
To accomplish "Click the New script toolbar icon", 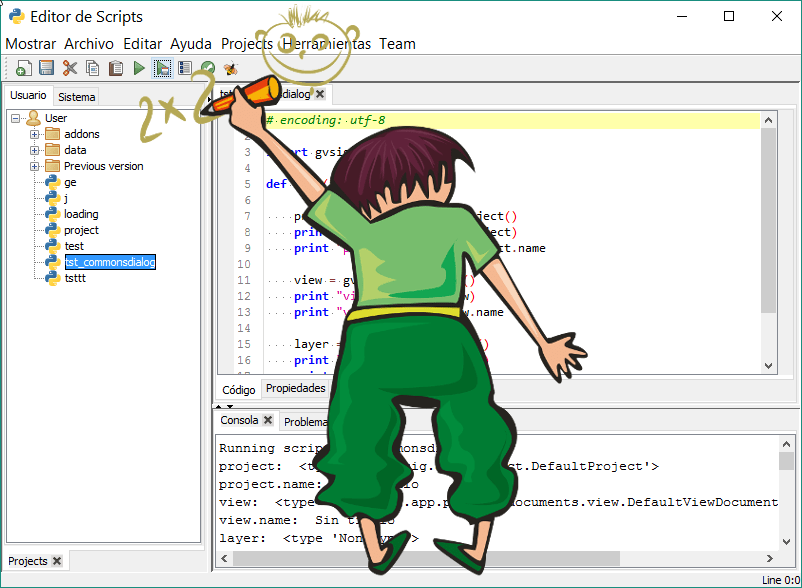I will pyautogui.click(x=24, y=68).
